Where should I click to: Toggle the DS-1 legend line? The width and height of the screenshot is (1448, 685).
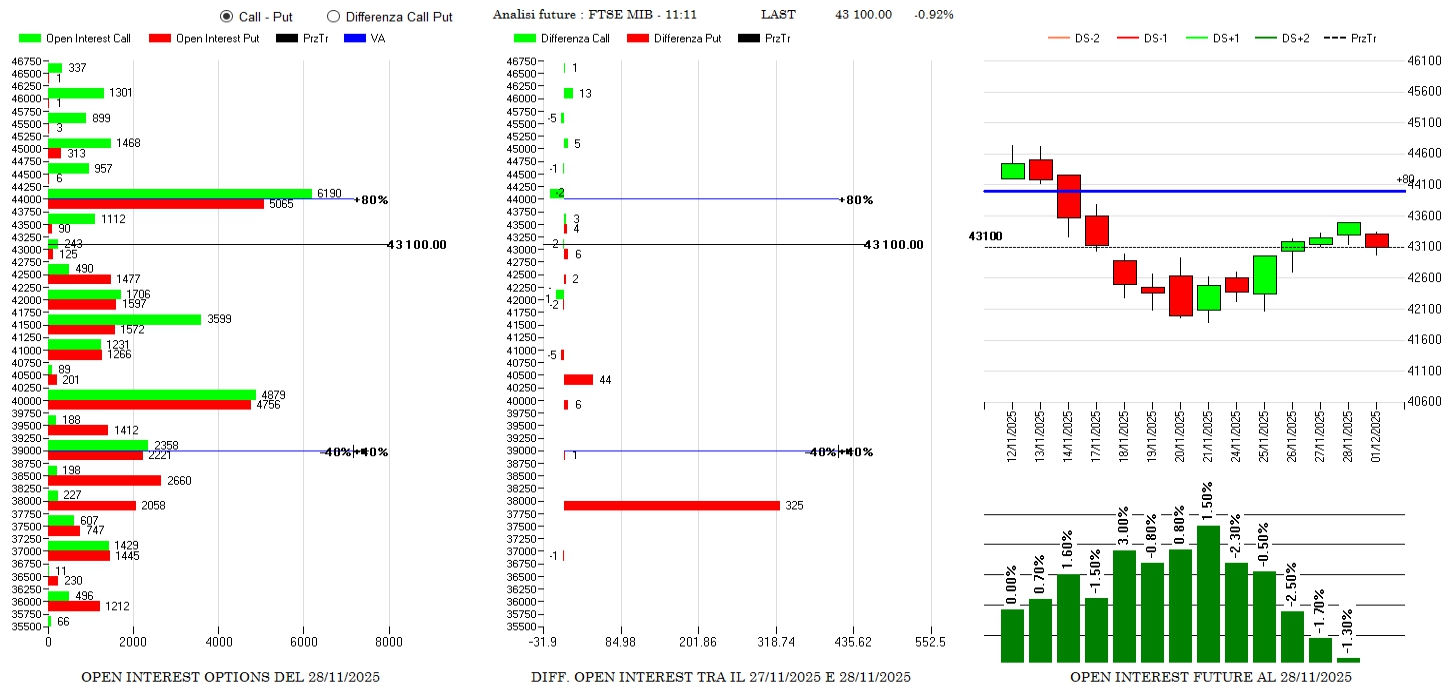point(1129,39)
